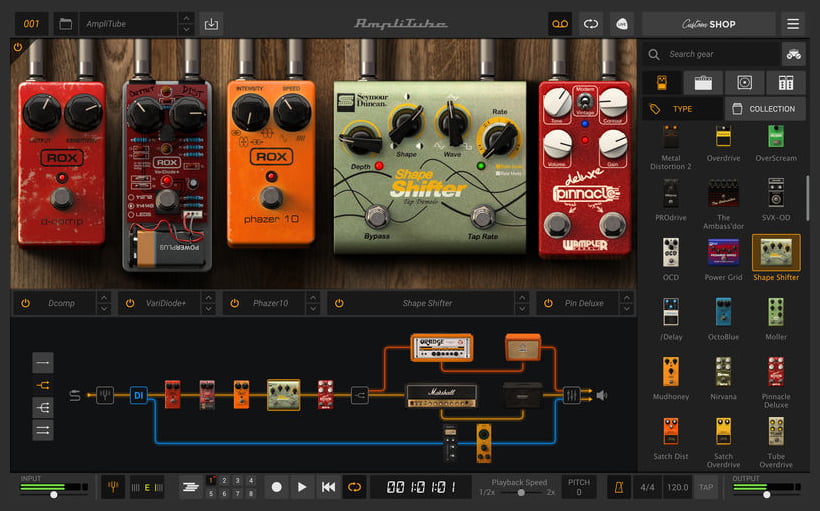Image resolution: width=820 pixels, height=511 pixels.
Task: Select OverScream pedal in gear list
Action: pyautogui.click(x=776, y=144)
